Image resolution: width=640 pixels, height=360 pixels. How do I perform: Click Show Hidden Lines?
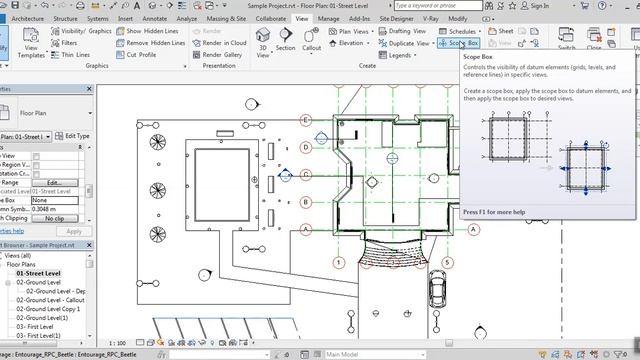[x=147, y=31]
